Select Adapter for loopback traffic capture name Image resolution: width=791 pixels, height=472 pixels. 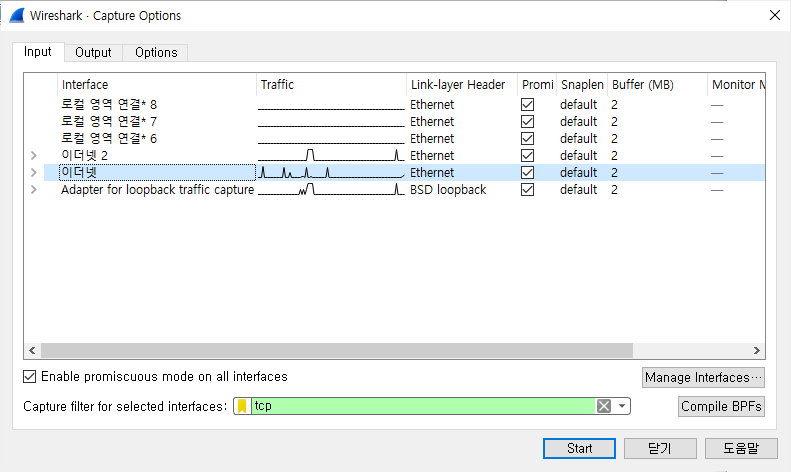[x=157, y=190]
